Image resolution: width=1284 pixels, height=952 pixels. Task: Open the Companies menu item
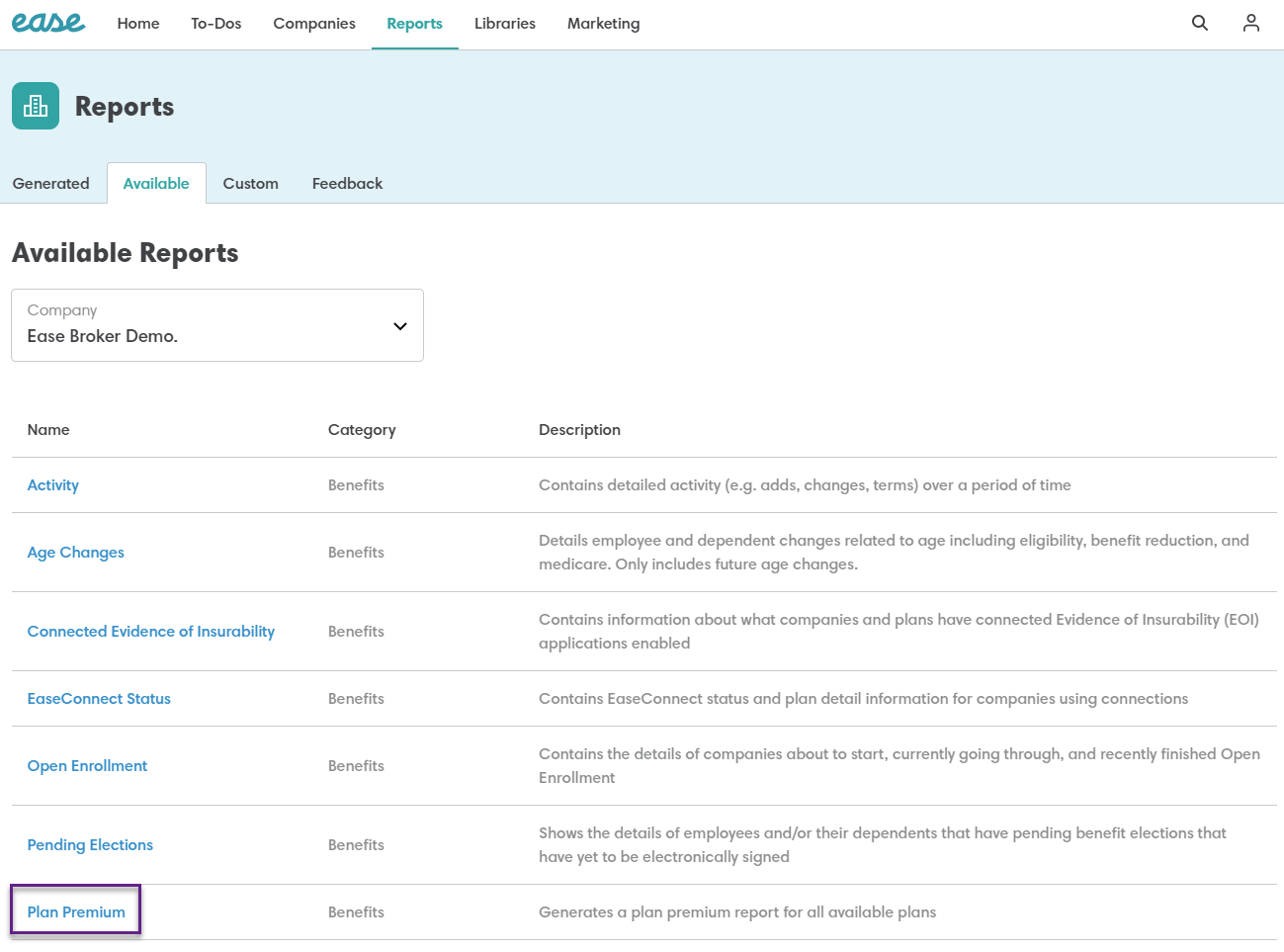click(314, 24)
